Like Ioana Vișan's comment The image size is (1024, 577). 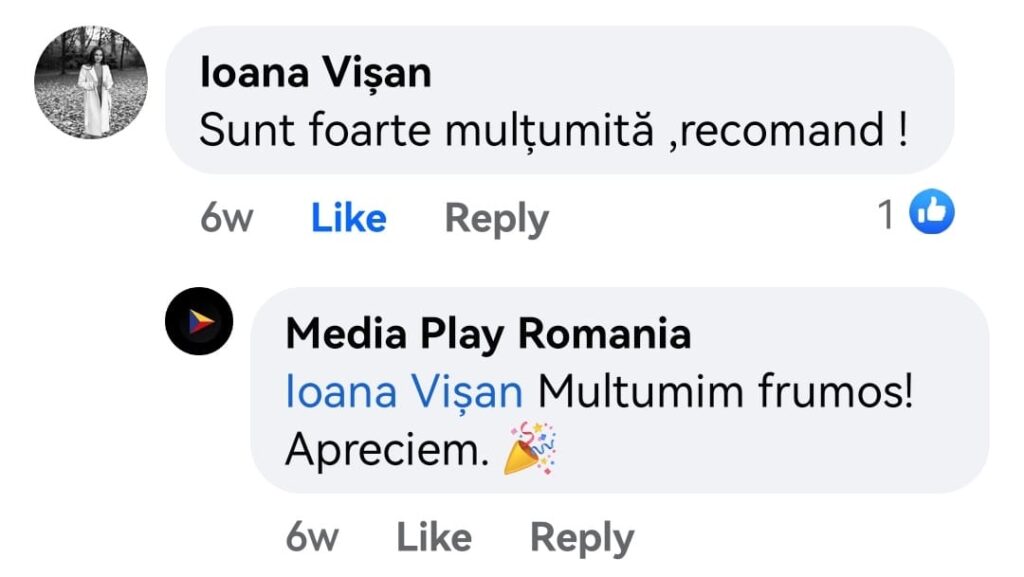click(348, 218)
